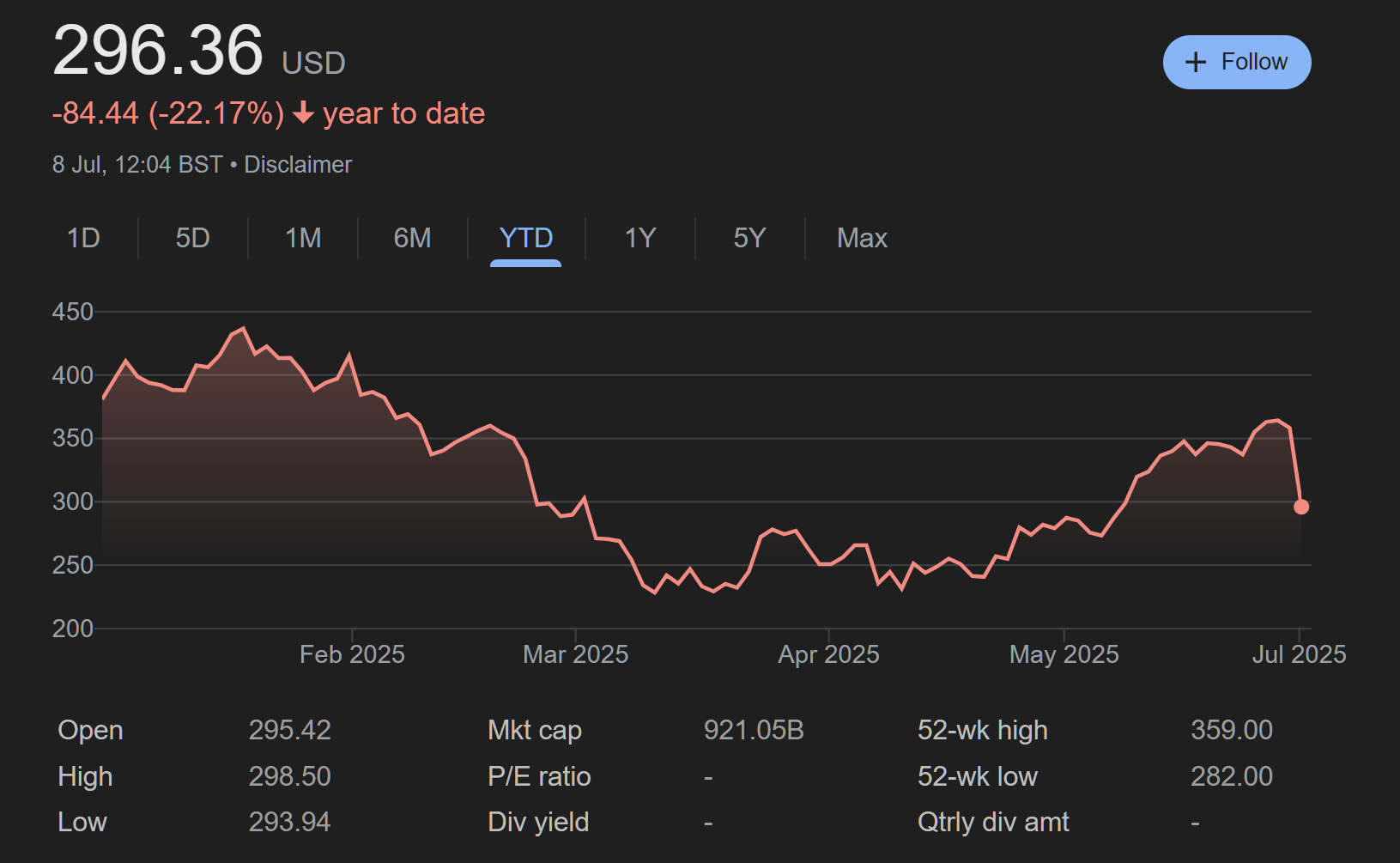Screen dimensions: 1400x863
Task: Click the Apr 2025 axis label
Action: [828, 654]
